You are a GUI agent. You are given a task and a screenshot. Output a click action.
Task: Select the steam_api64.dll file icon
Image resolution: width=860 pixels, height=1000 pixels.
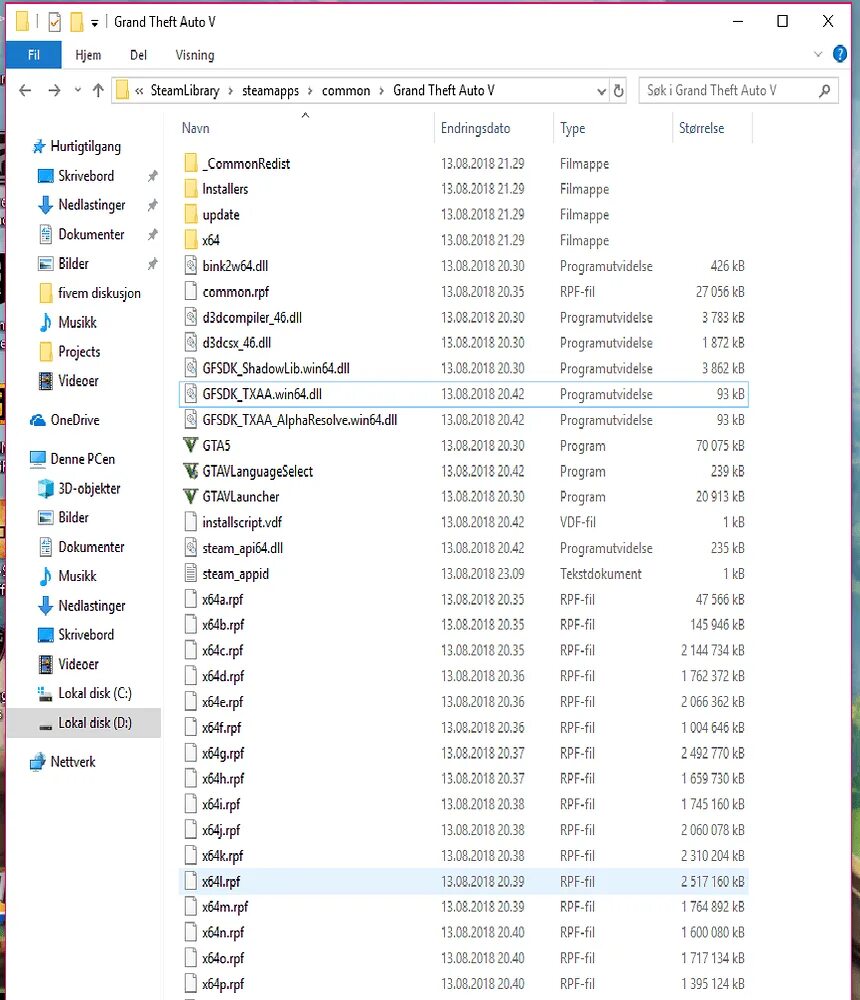[x=190, y=548]
